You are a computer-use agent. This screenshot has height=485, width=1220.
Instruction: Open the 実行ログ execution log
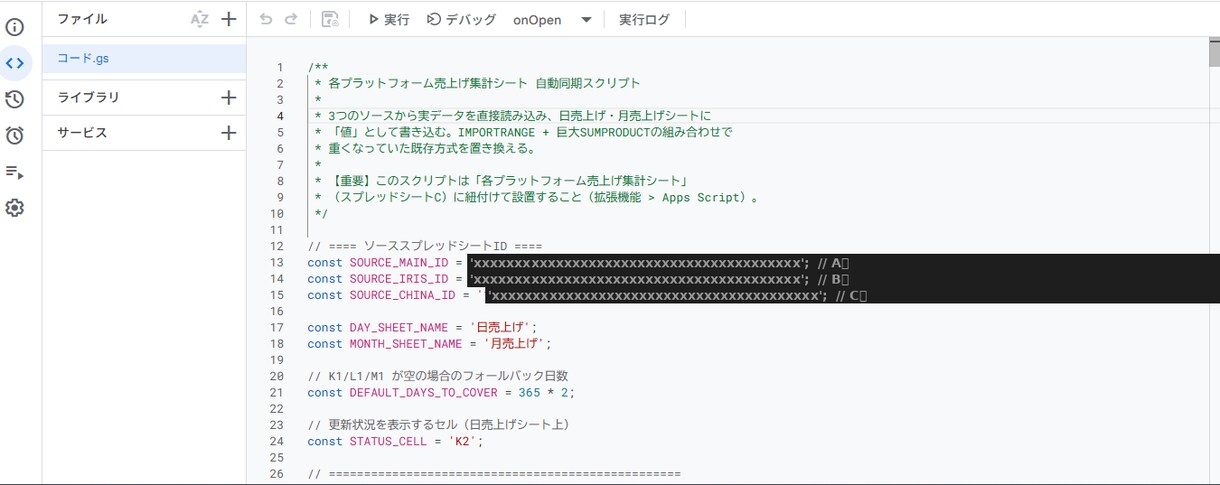[644, 19]
